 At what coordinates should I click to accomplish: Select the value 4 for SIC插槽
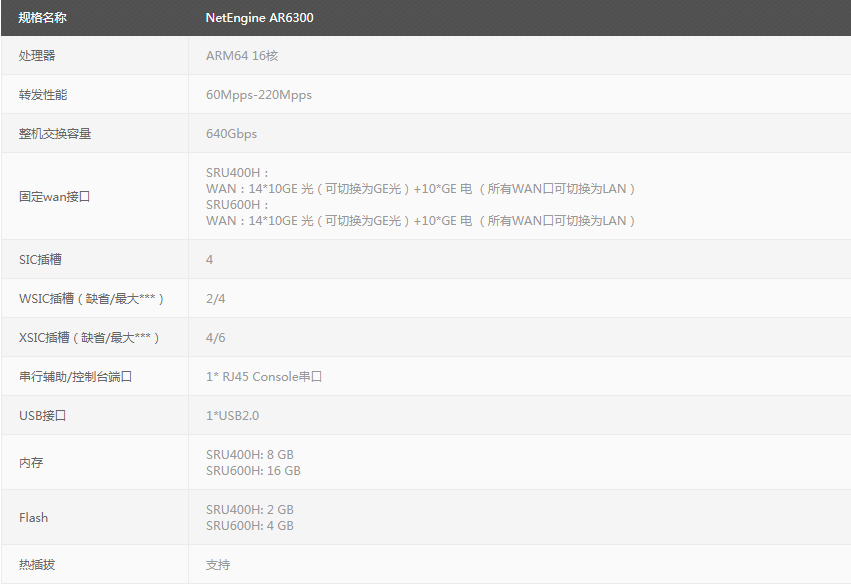(x=209, y=259)
